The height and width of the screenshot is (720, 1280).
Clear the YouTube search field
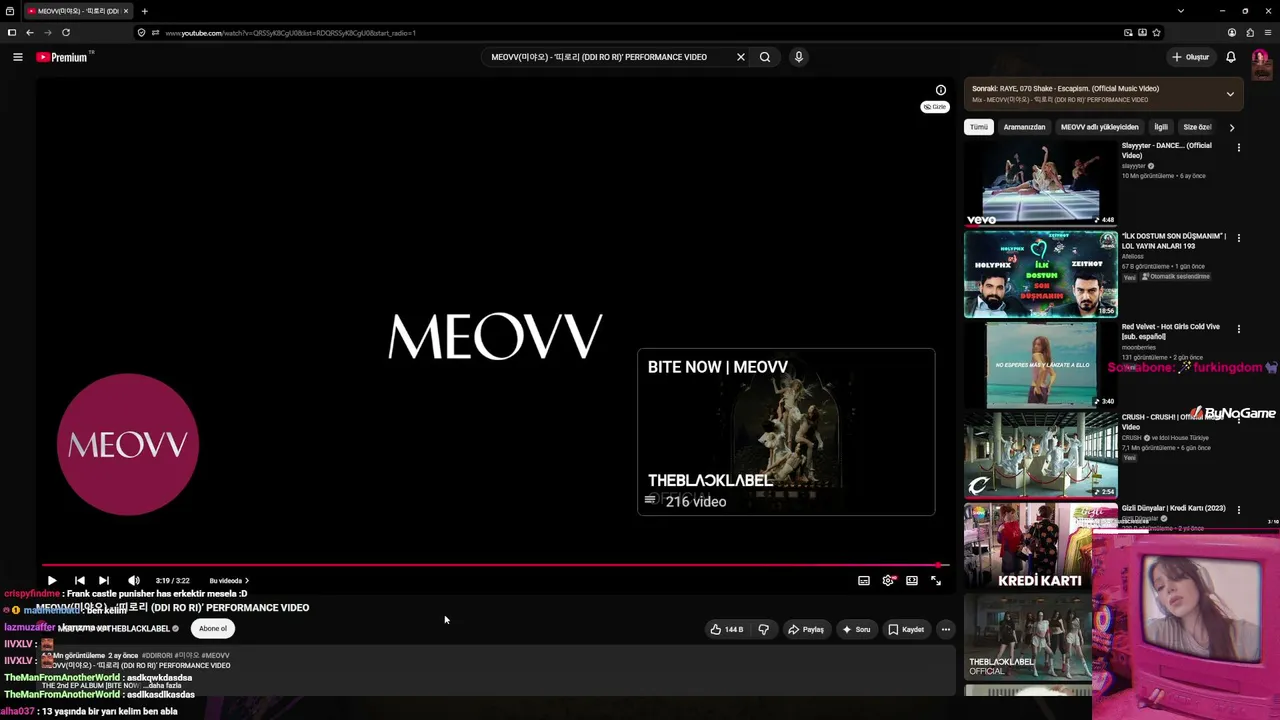(x=741, y=57)
